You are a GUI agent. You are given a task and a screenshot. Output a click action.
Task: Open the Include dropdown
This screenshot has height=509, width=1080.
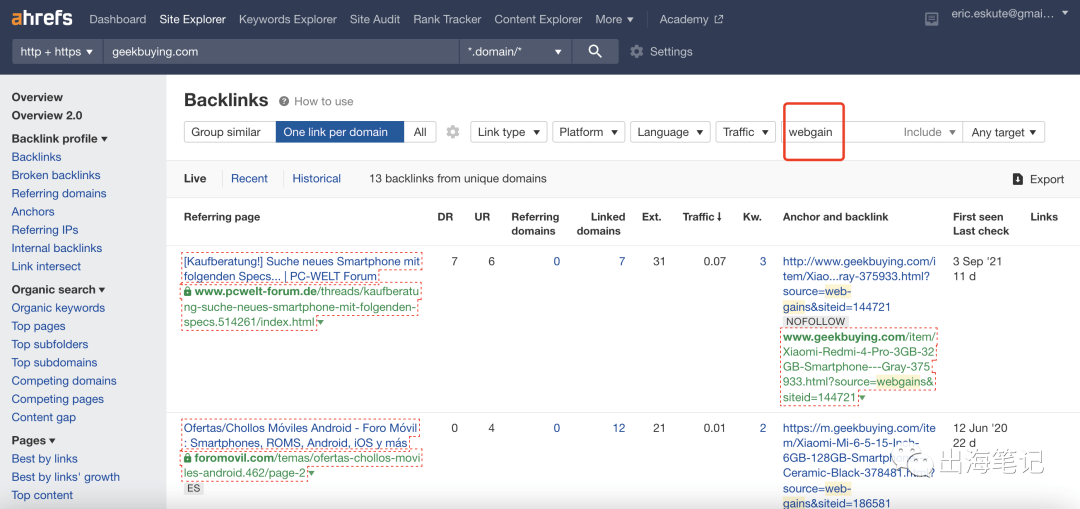click(x=929, y=132)
